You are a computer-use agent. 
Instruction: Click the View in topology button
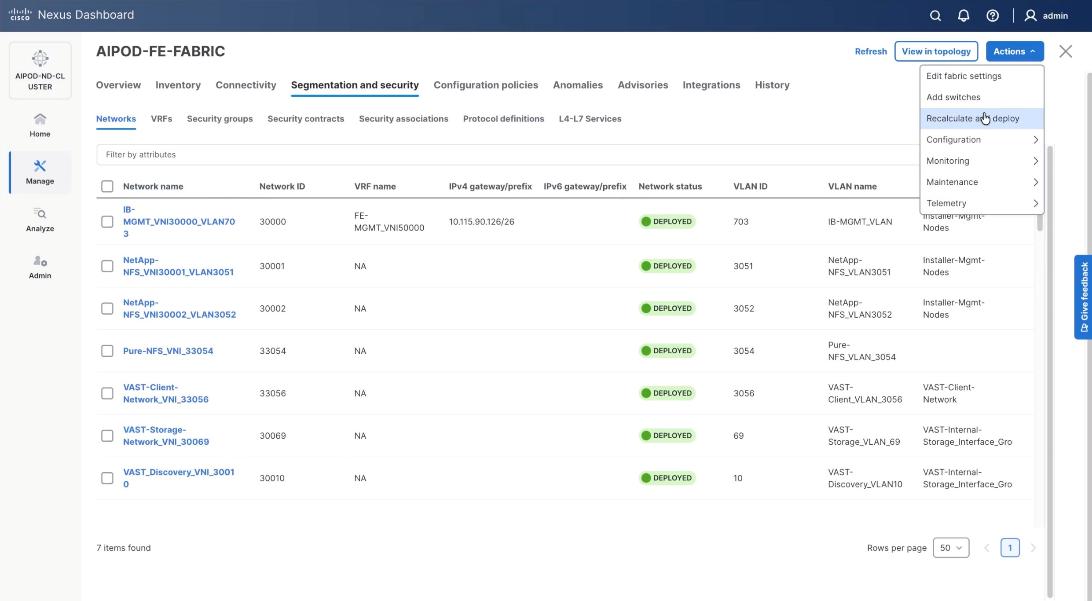(x=936, y=51)
